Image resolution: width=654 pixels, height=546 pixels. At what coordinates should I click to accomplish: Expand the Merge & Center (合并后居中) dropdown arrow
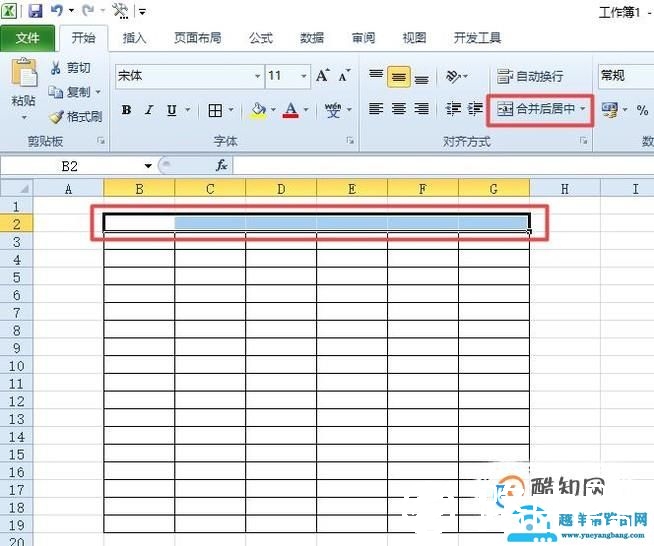583,109
